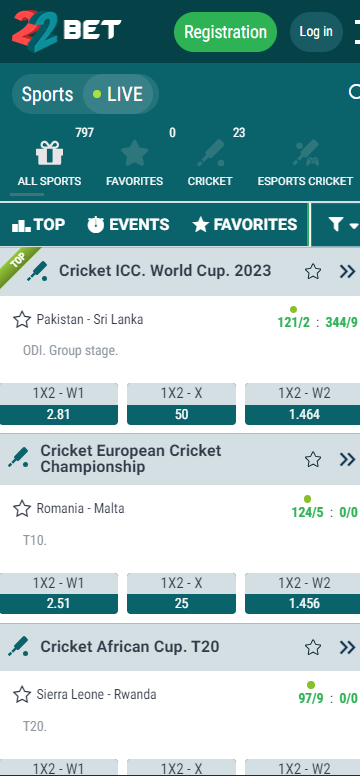Screen dimensions: 360x776
Task: Click cricket icon beside European Cricket Championship
Action: pyautogui.click(x=18, y=458)
